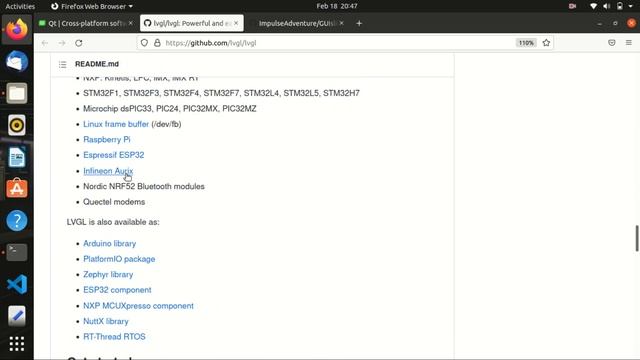Open the battery indicator in the top bar
This screenshot has width=640, height=360.
coord(620,6)
